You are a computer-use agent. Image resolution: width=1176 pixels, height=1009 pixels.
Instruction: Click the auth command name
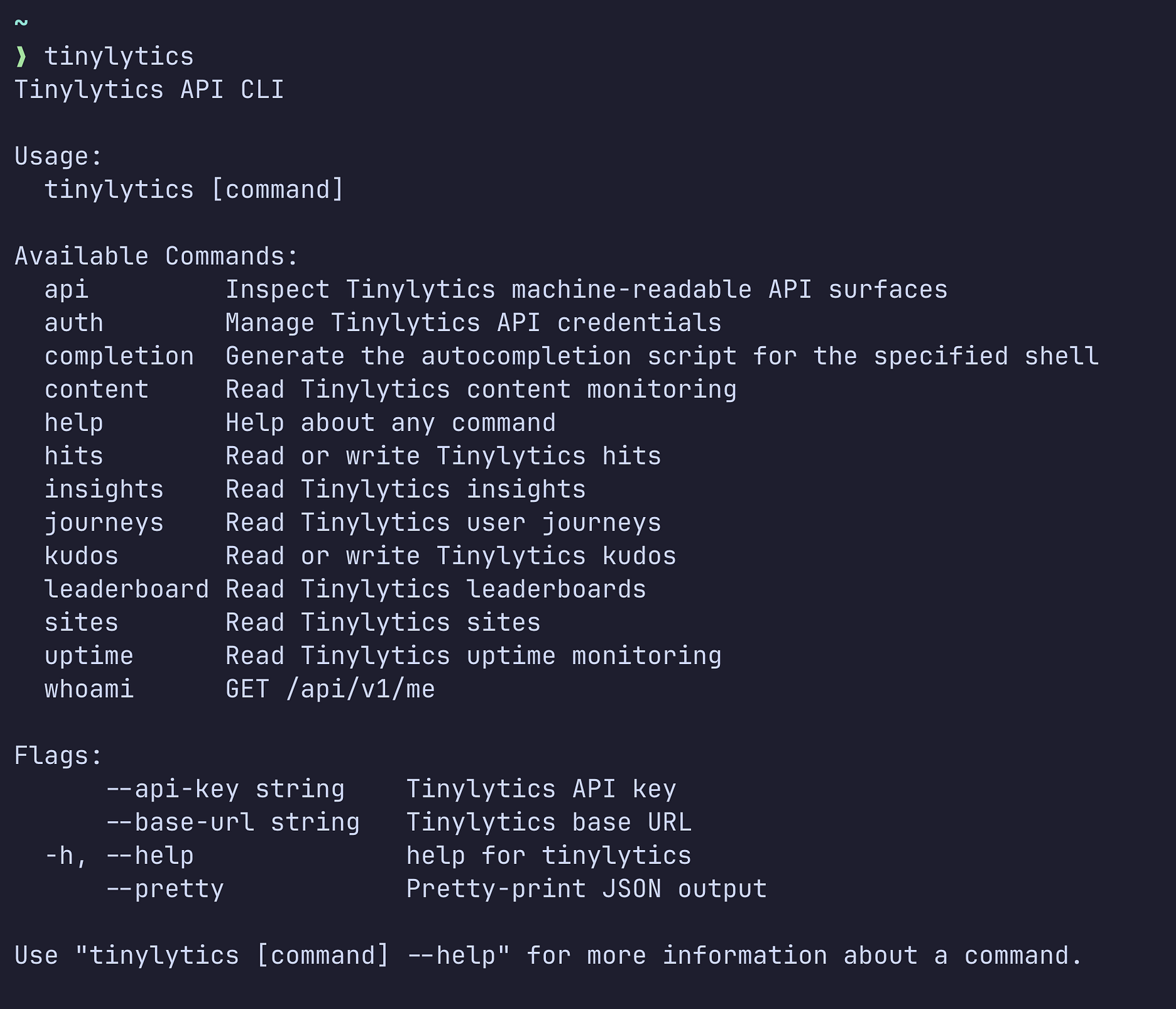(74, 323)
